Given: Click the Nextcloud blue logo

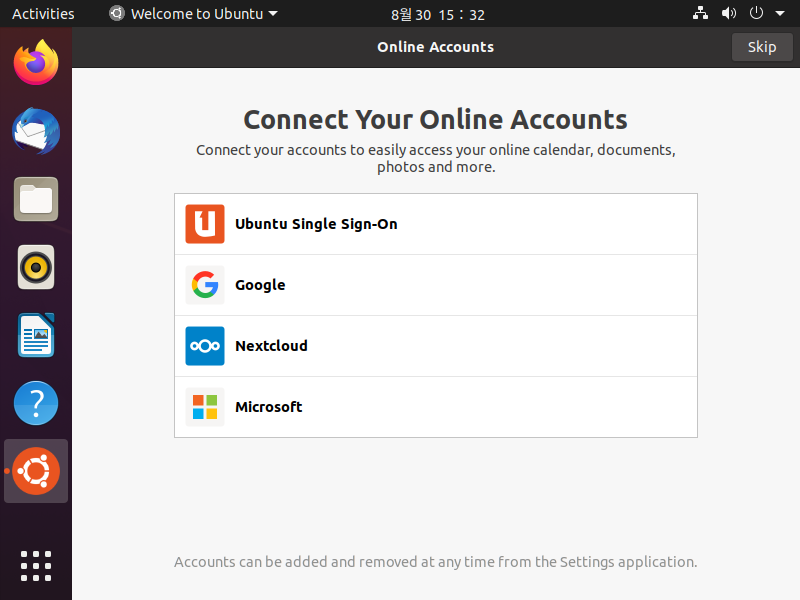Looking at the screenshot, I should [205, 346].
